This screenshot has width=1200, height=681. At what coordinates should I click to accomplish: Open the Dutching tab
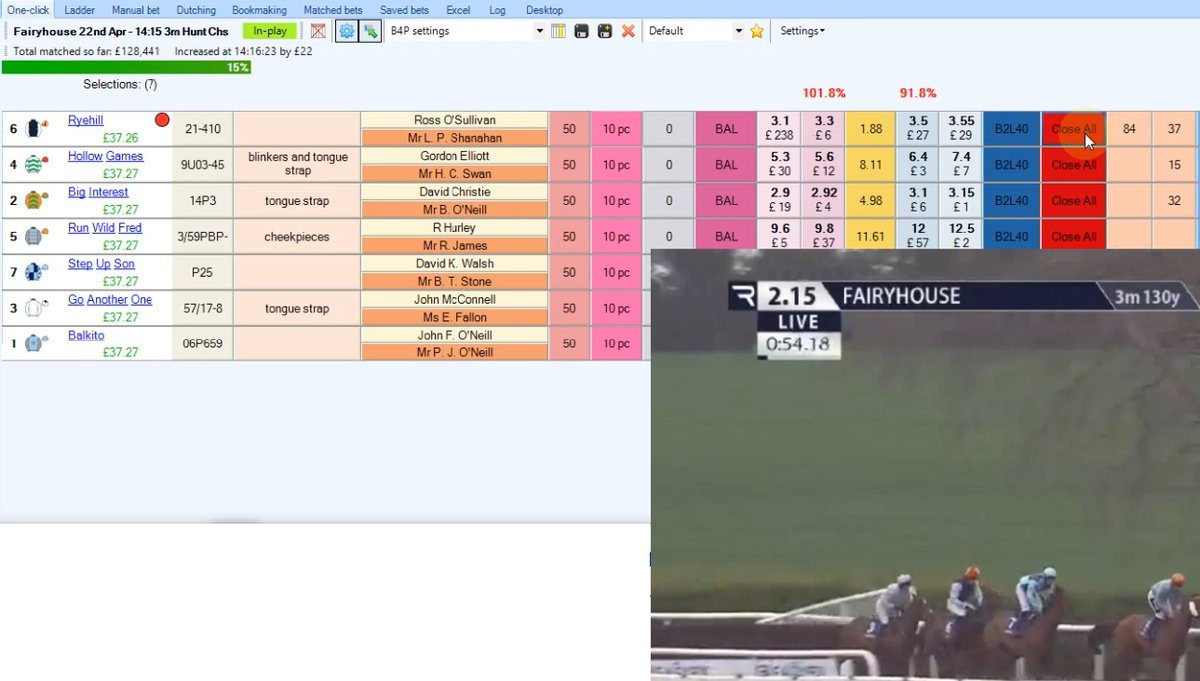pos(196,9)
